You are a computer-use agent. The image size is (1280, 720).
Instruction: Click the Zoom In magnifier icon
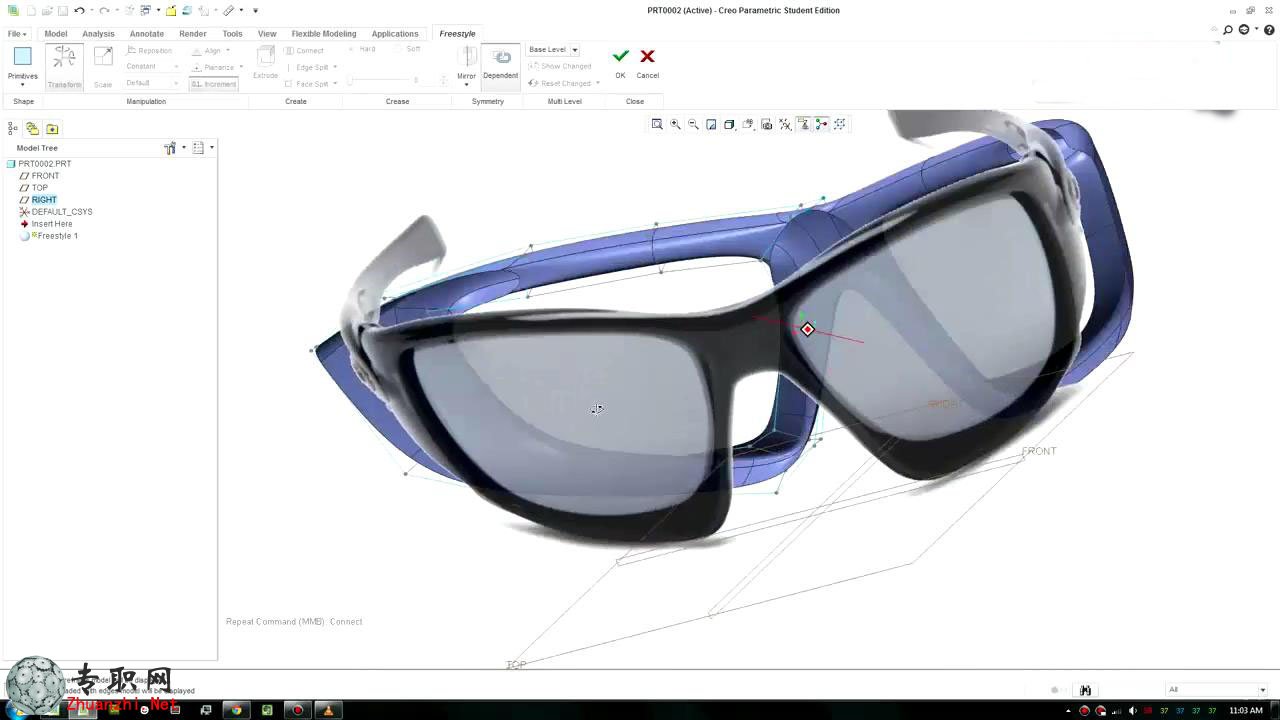(x=675, y=124)
